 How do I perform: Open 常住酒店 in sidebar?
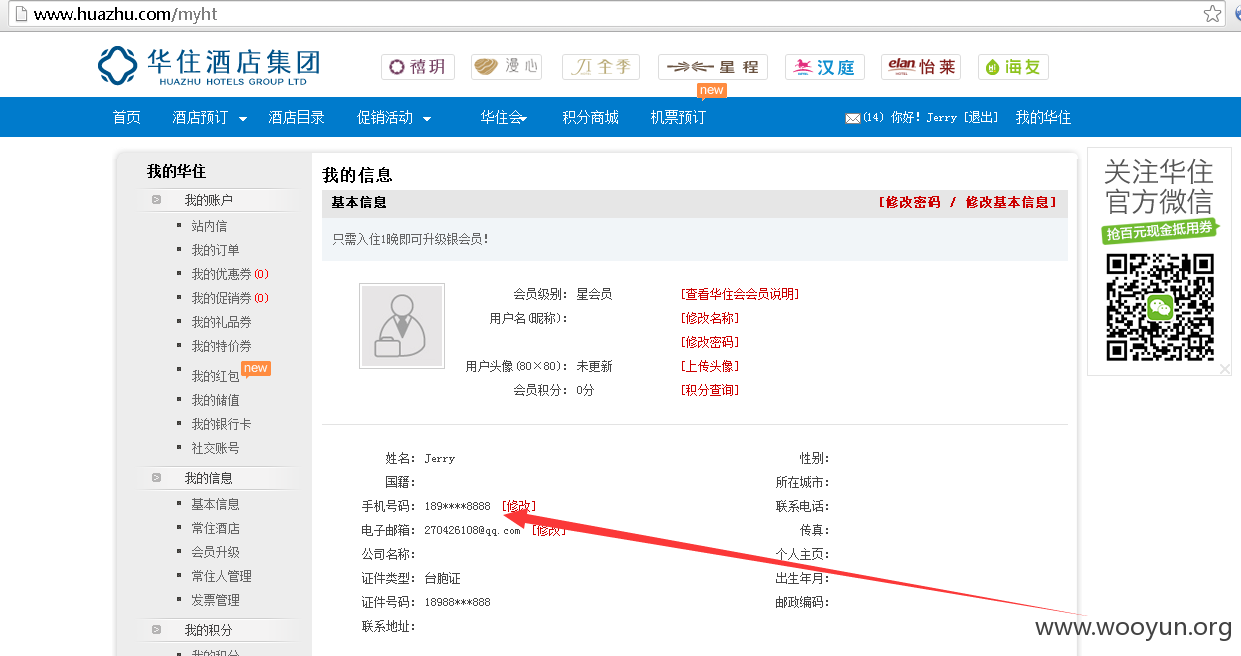(215, 528)
